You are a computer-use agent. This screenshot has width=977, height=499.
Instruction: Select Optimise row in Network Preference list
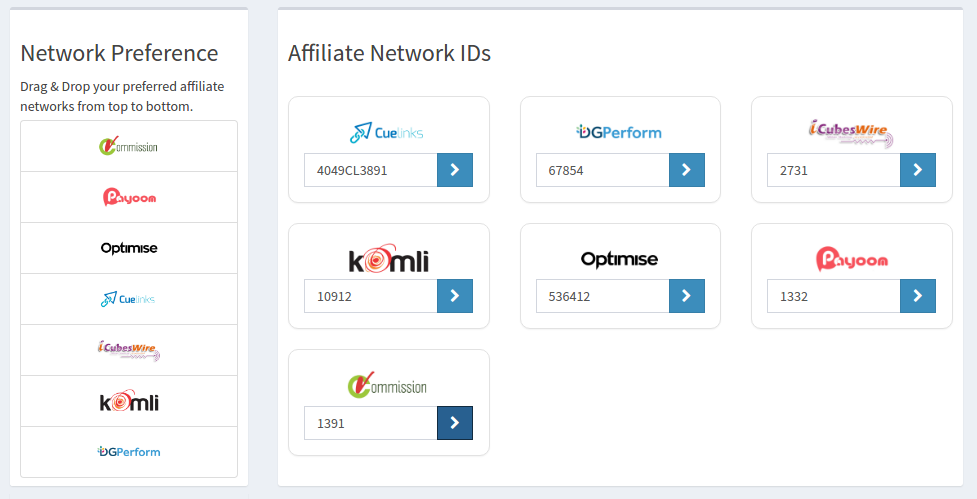129,249
